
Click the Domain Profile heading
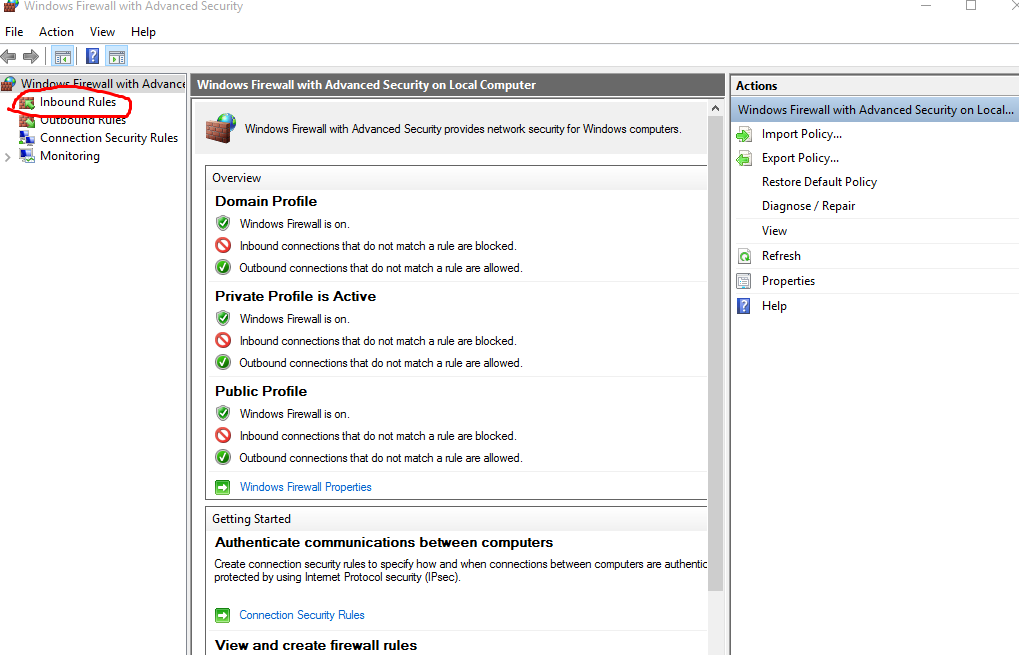pos(266,201)
